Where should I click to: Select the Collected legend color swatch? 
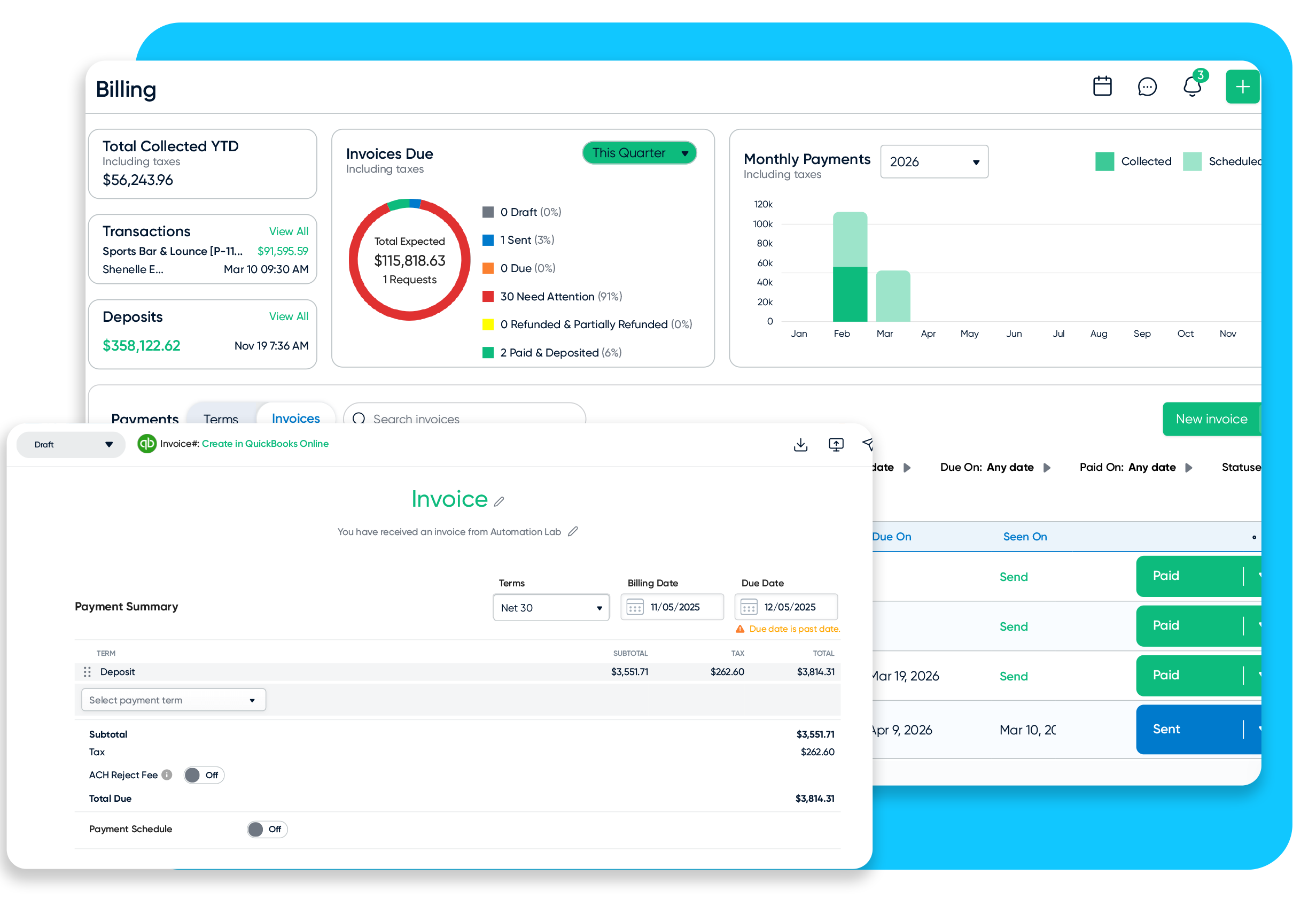tap(1104, 161)
